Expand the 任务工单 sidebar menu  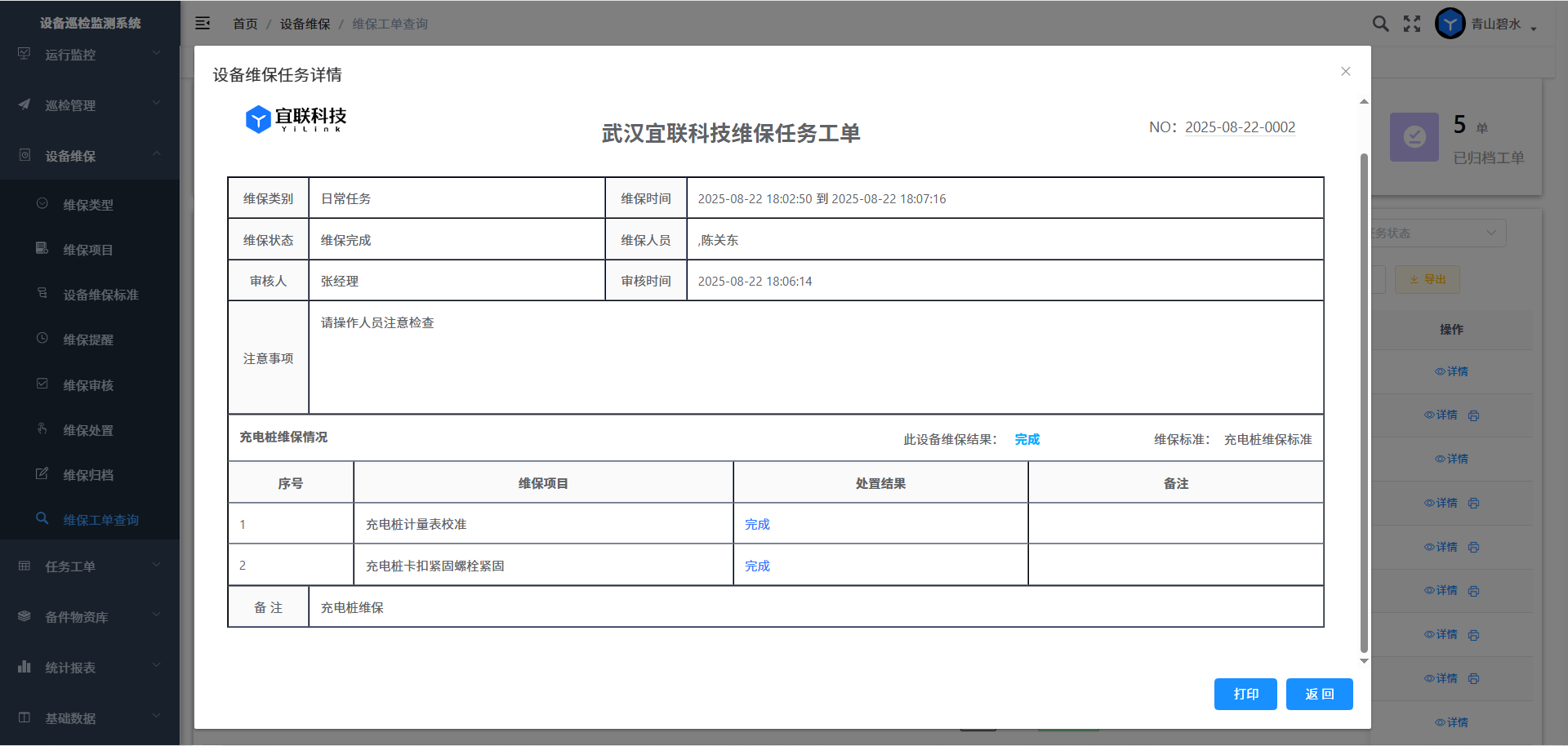tap(90, 566)
